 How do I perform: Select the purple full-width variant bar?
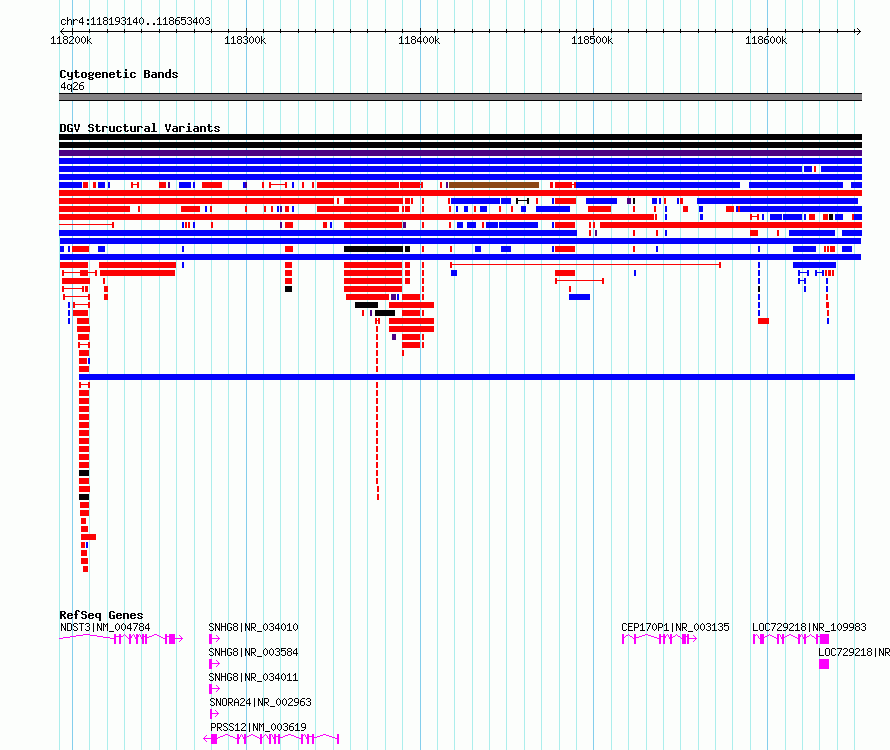pos(460,153)
